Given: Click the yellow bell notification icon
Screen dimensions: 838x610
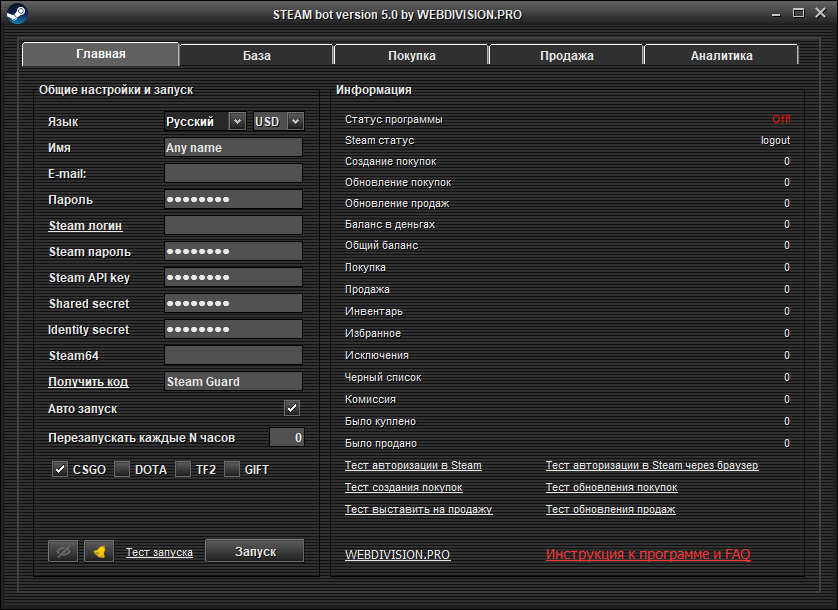Looking at the screenshot, I should (x=99, y=551).
